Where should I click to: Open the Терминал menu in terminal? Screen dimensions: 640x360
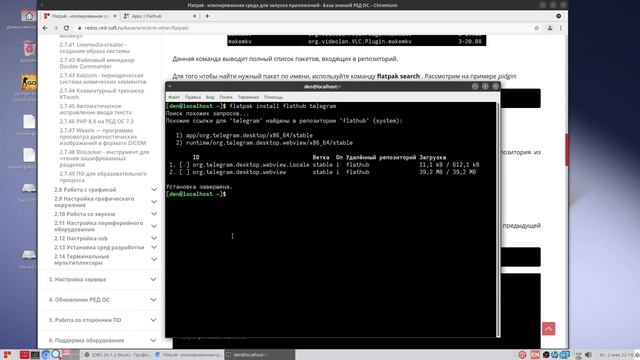coord(248,97)
